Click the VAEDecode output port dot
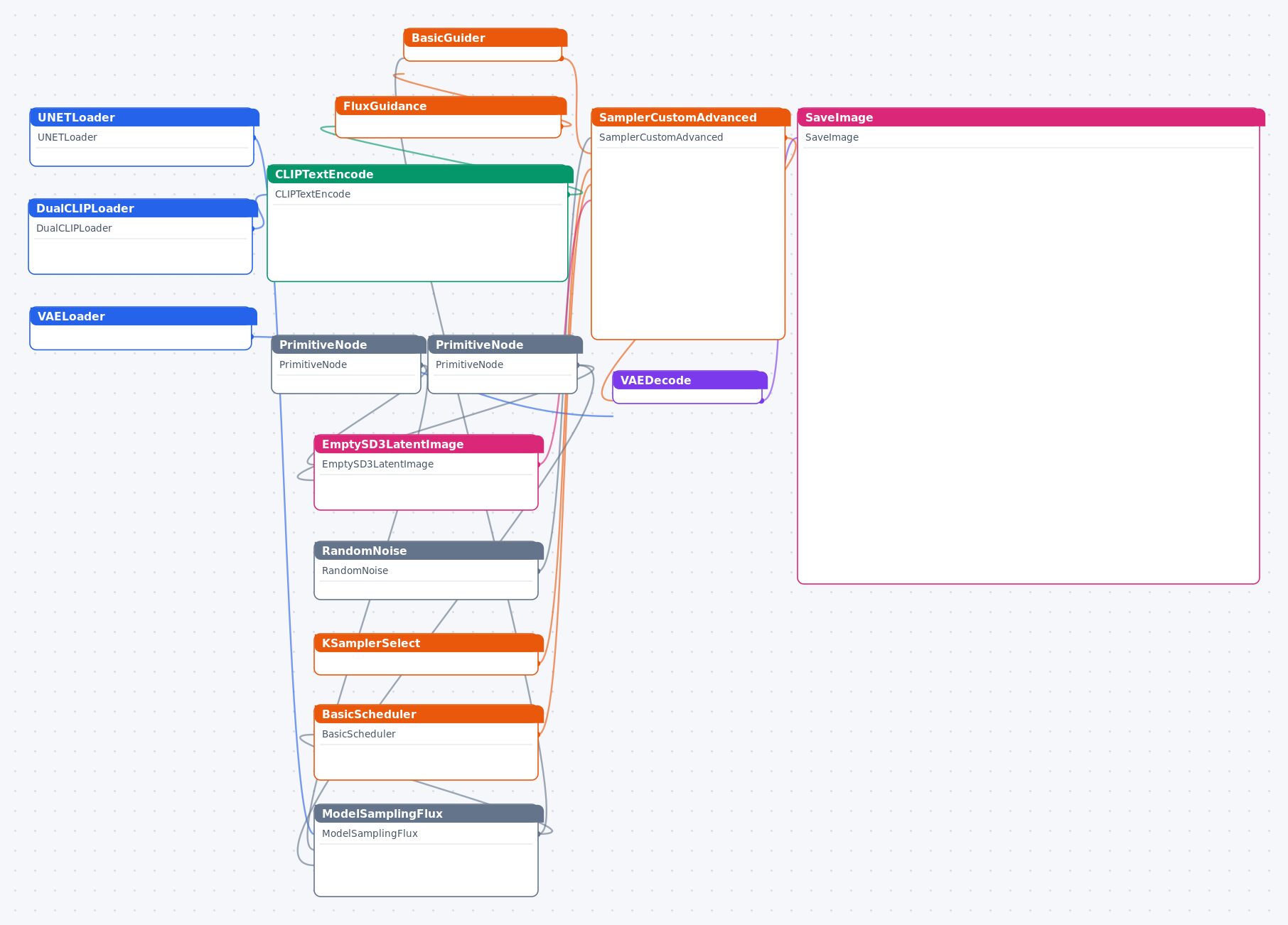Screen dimensions: 1288x925 coord(762,401)
